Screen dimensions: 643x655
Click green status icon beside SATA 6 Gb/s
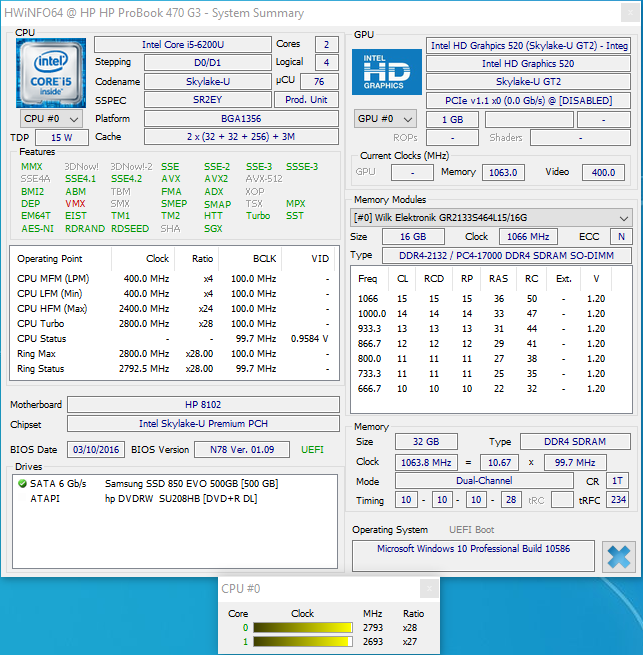(22, 484)
